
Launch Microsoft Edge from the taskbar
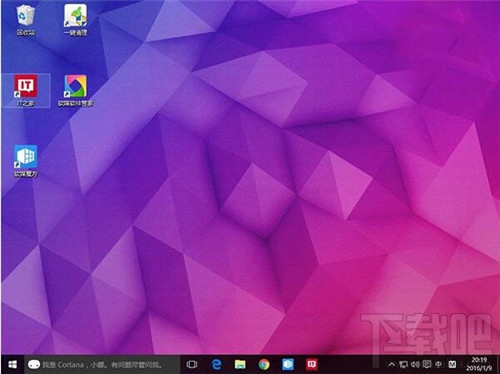(x=217, y=364)
